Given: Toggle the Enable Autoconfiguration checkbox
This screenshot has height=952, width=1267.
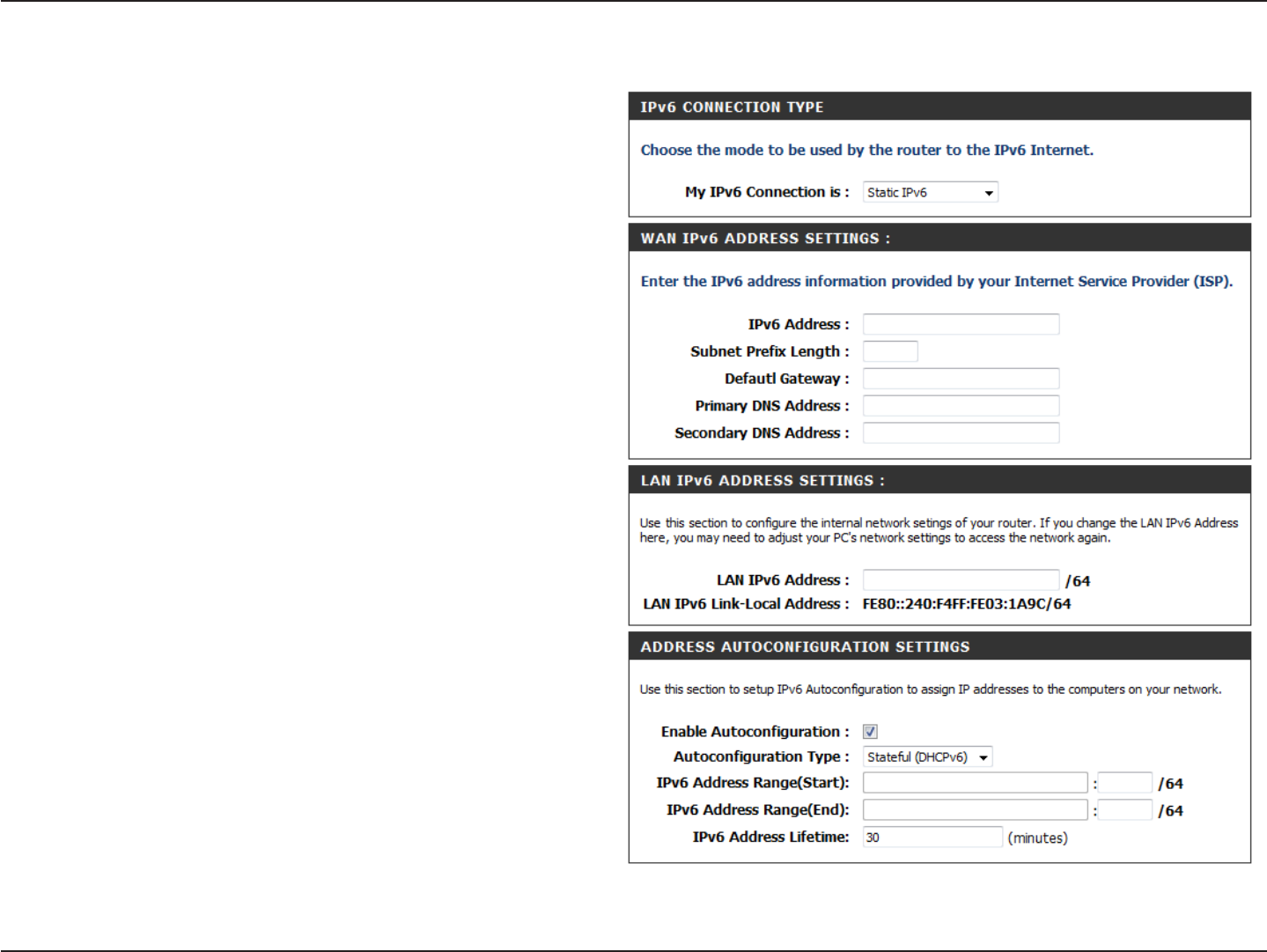Looking at the screenshot, I should [870, 731].
